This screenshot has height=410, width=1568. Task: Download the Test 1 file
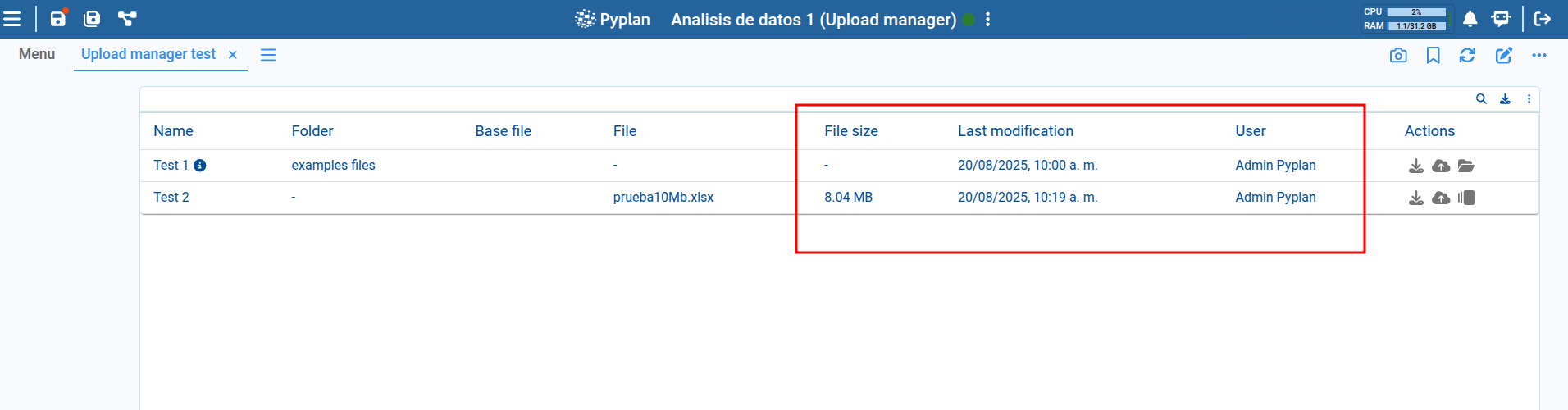coord(1416,166)
